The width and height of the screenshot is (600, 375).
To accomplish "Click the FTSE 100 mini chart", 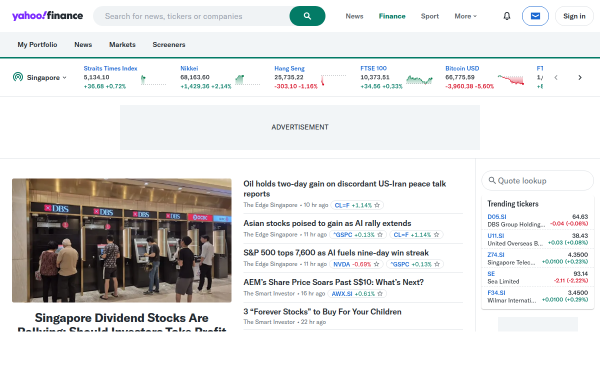I will point(419,80).
